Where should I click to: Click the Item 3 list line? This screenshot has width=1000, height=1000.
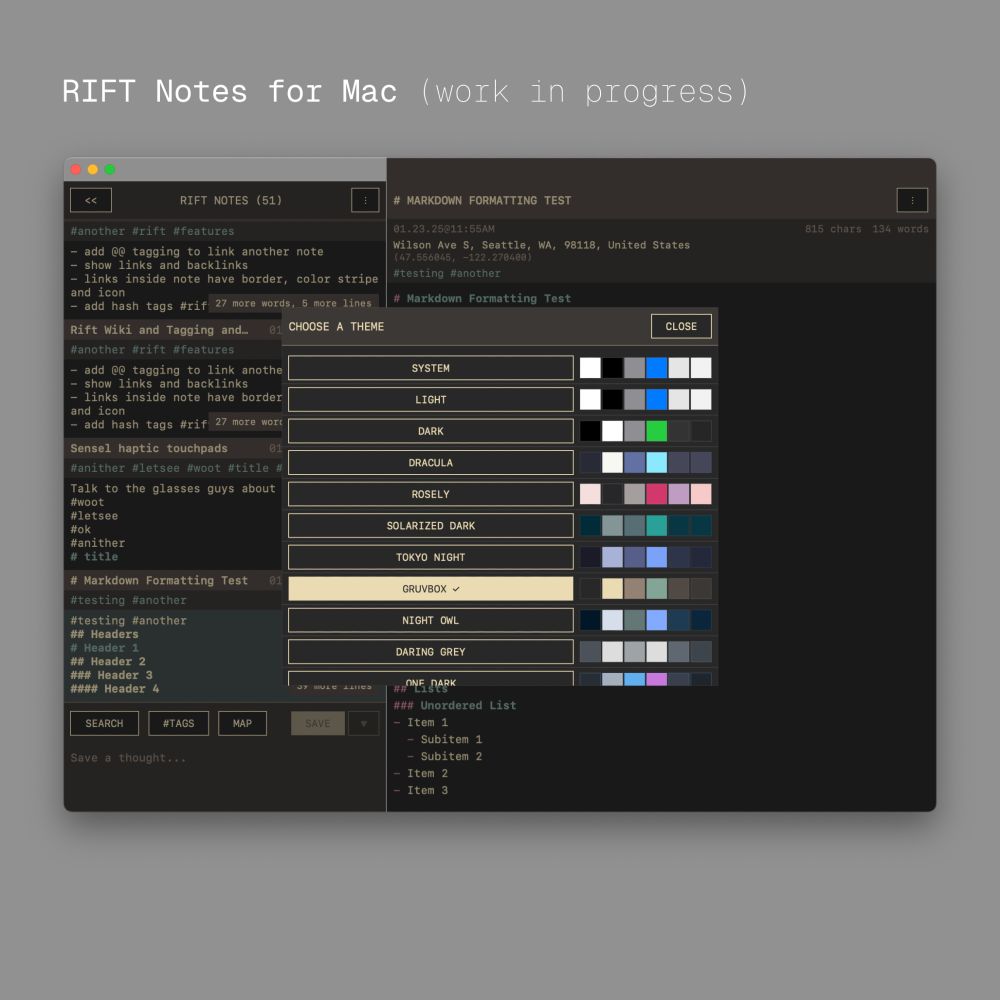[x=421, y=790]
